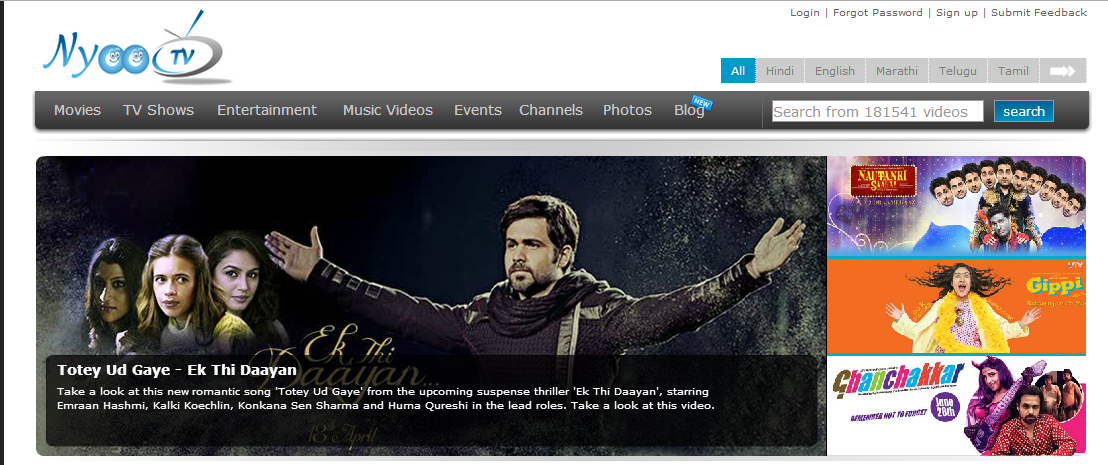
Task: Open the Channels menu
Action: 551,110
